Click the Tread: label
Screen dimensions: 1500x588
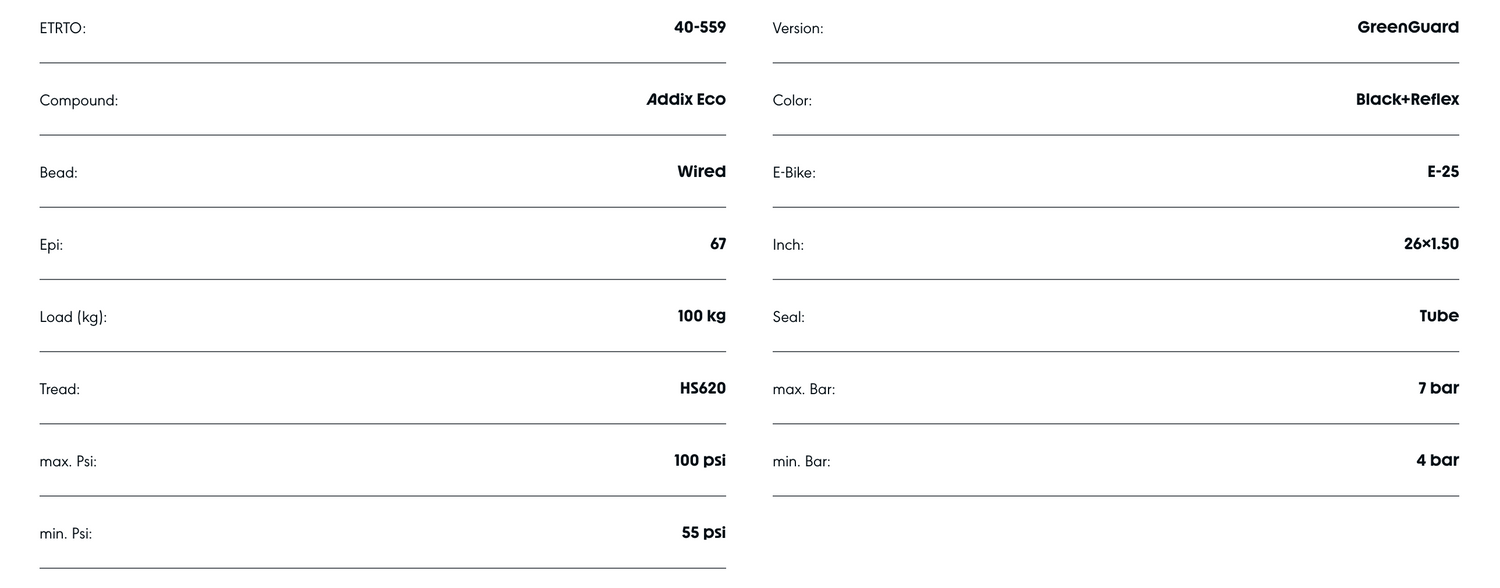60,389
